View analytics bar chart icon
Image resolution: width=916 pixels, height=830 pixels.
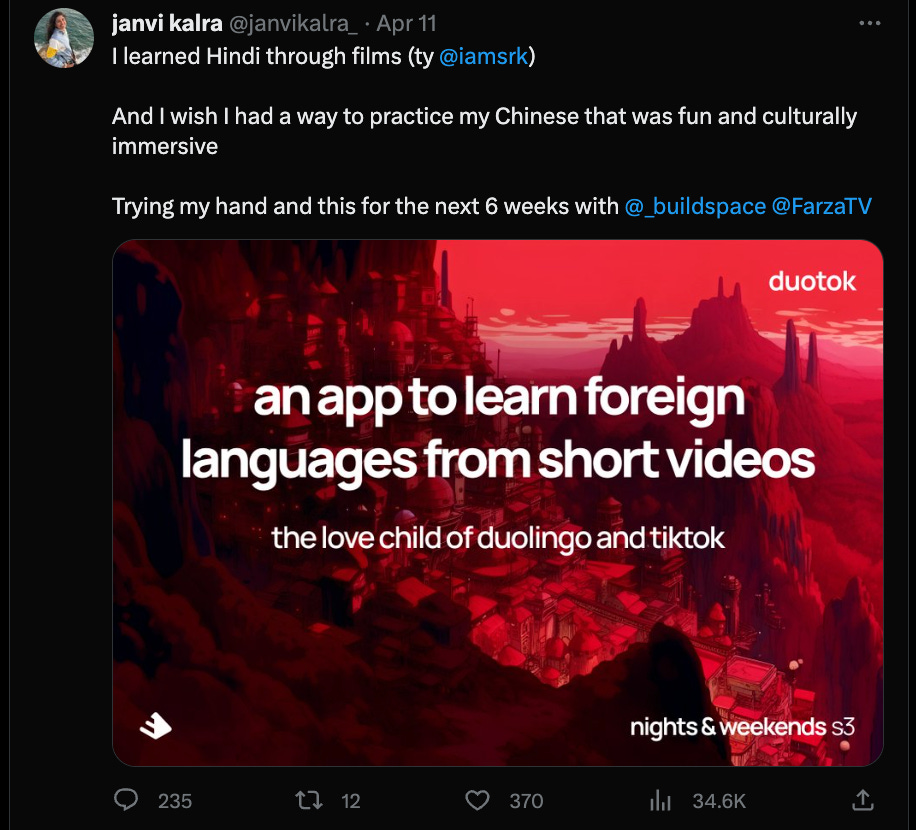click(660, 800)
